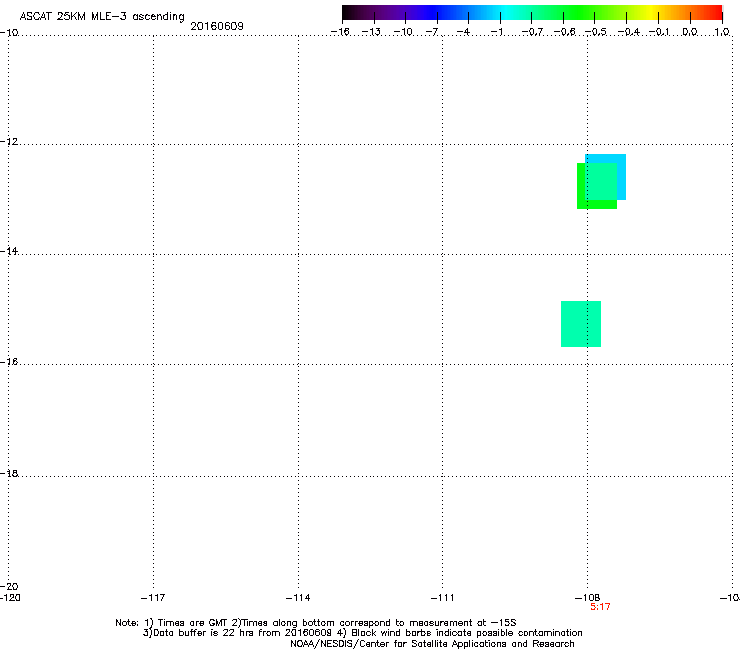Pick the red end of the color bar
Screen dimensions: 740x650
(715, 13)
